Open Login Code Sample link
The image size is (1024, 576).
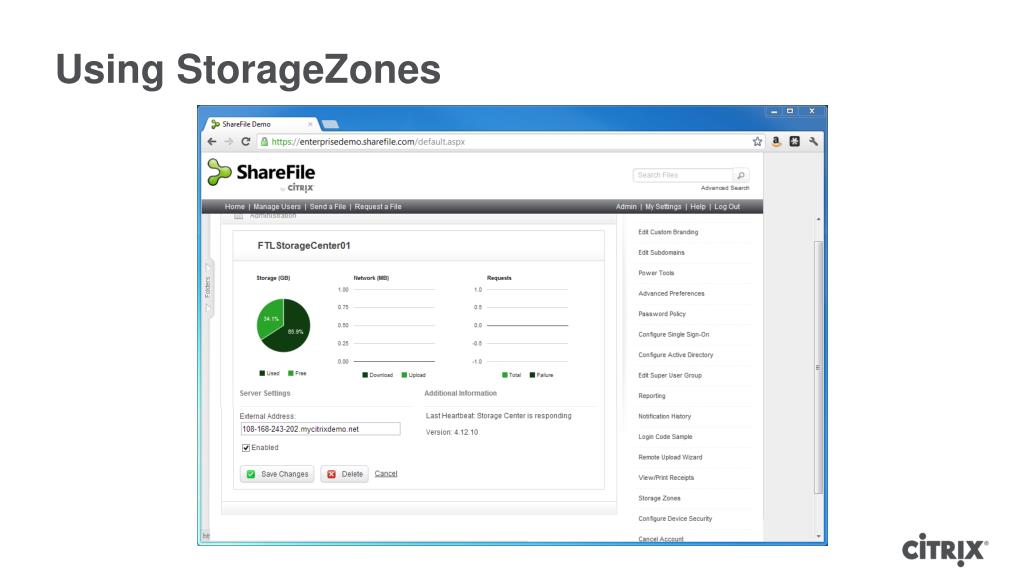665,436
